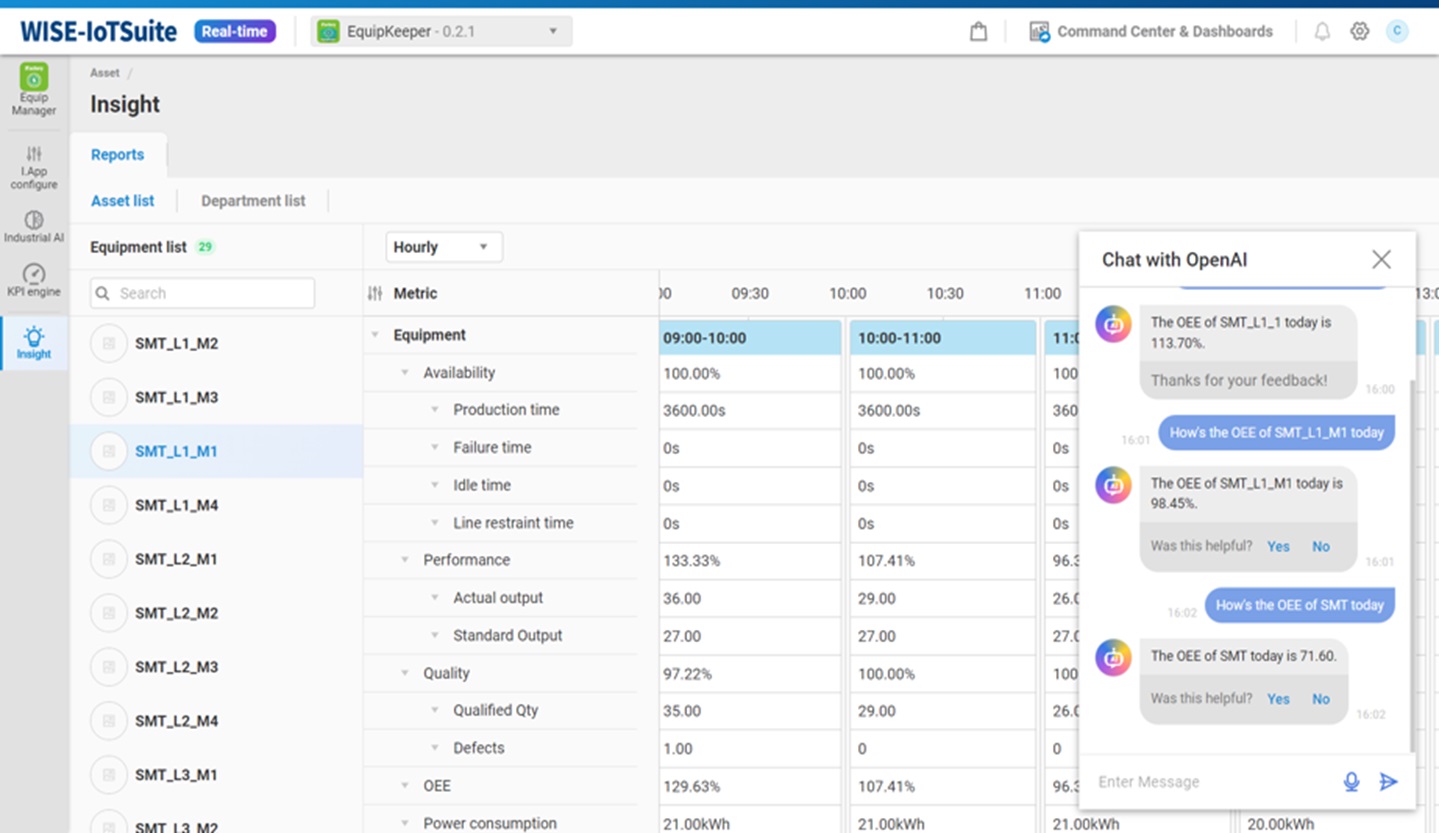Collapse the Performance metric row
Image resolution: width=1439 pixels, height=833 pixels.
coord(405,560)
